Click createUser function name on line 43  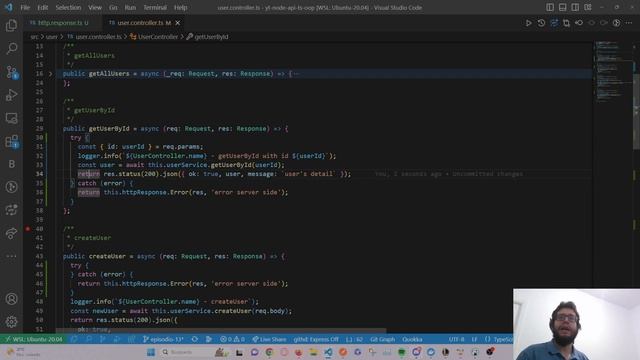coord(107,256)
